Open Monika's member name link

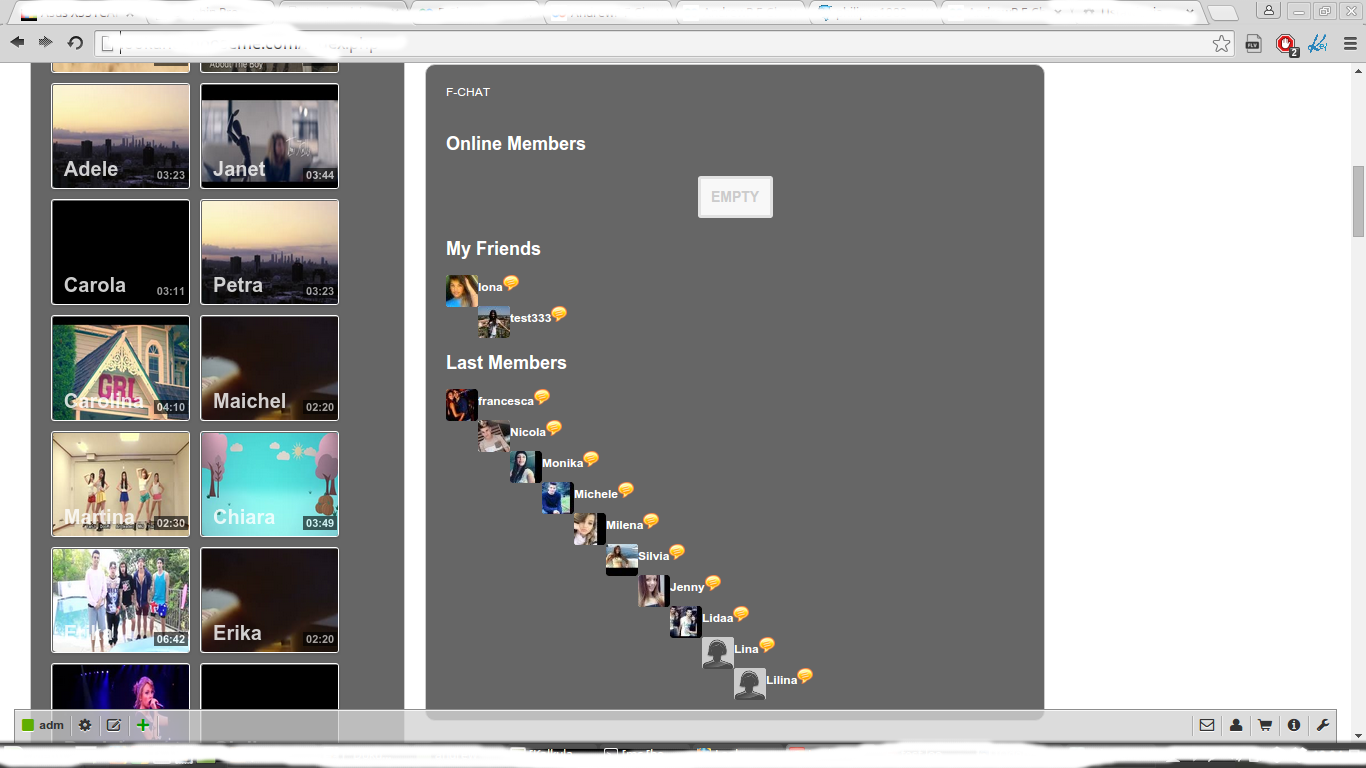point(563,463)
